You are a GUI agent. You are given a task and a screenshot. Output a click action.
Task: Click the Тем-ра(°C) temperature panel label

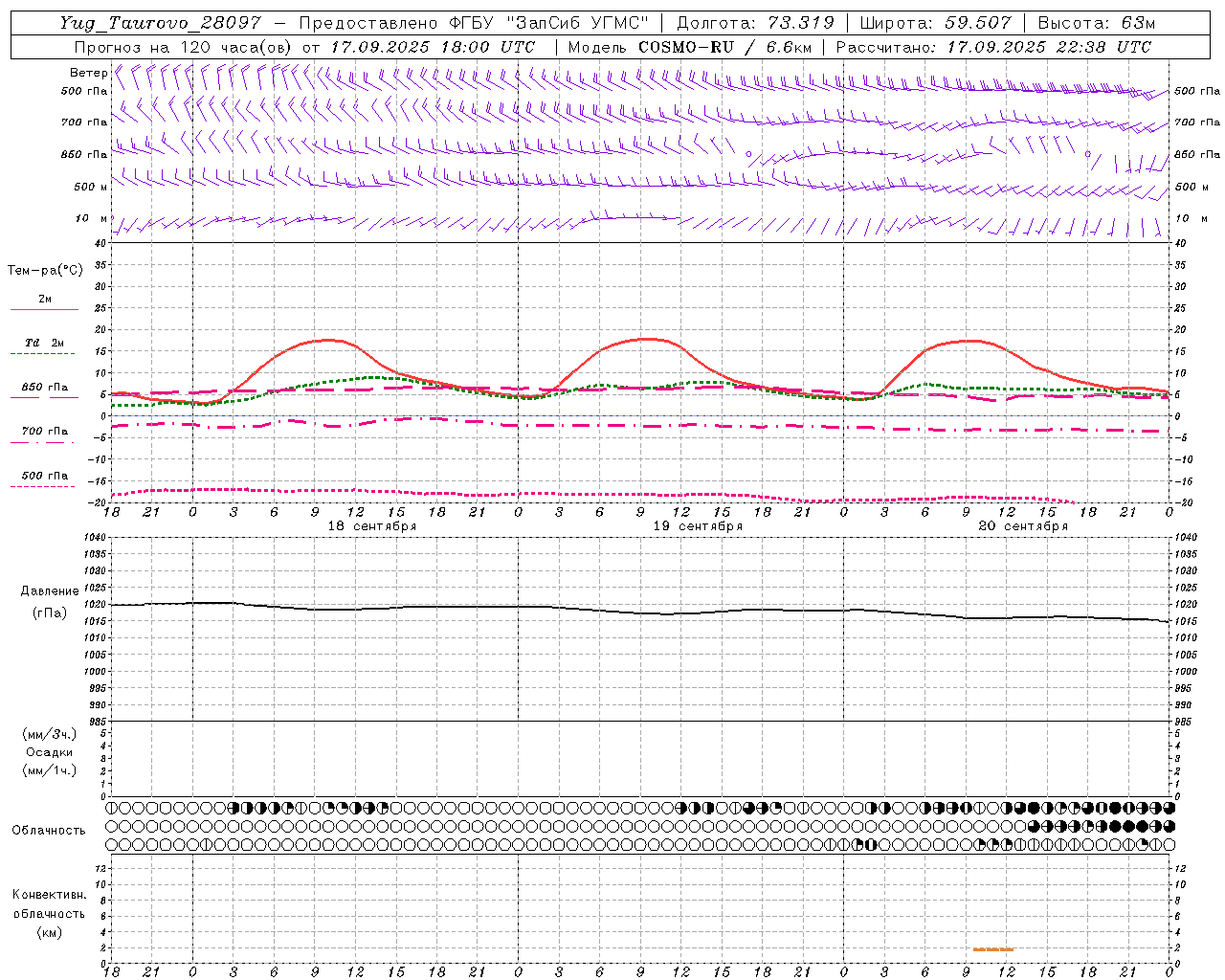(45, 271)
